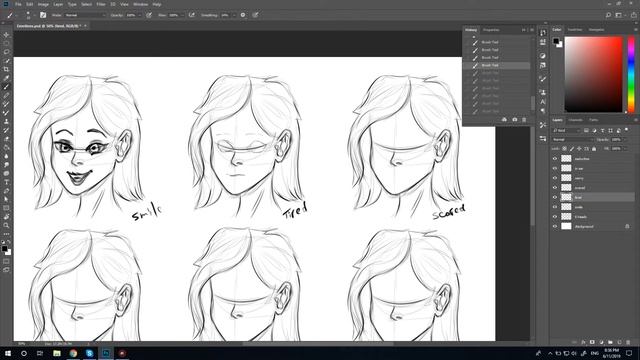Open the smoothing options gear
Screen dimensions: 640x360
tap(243, 15)
